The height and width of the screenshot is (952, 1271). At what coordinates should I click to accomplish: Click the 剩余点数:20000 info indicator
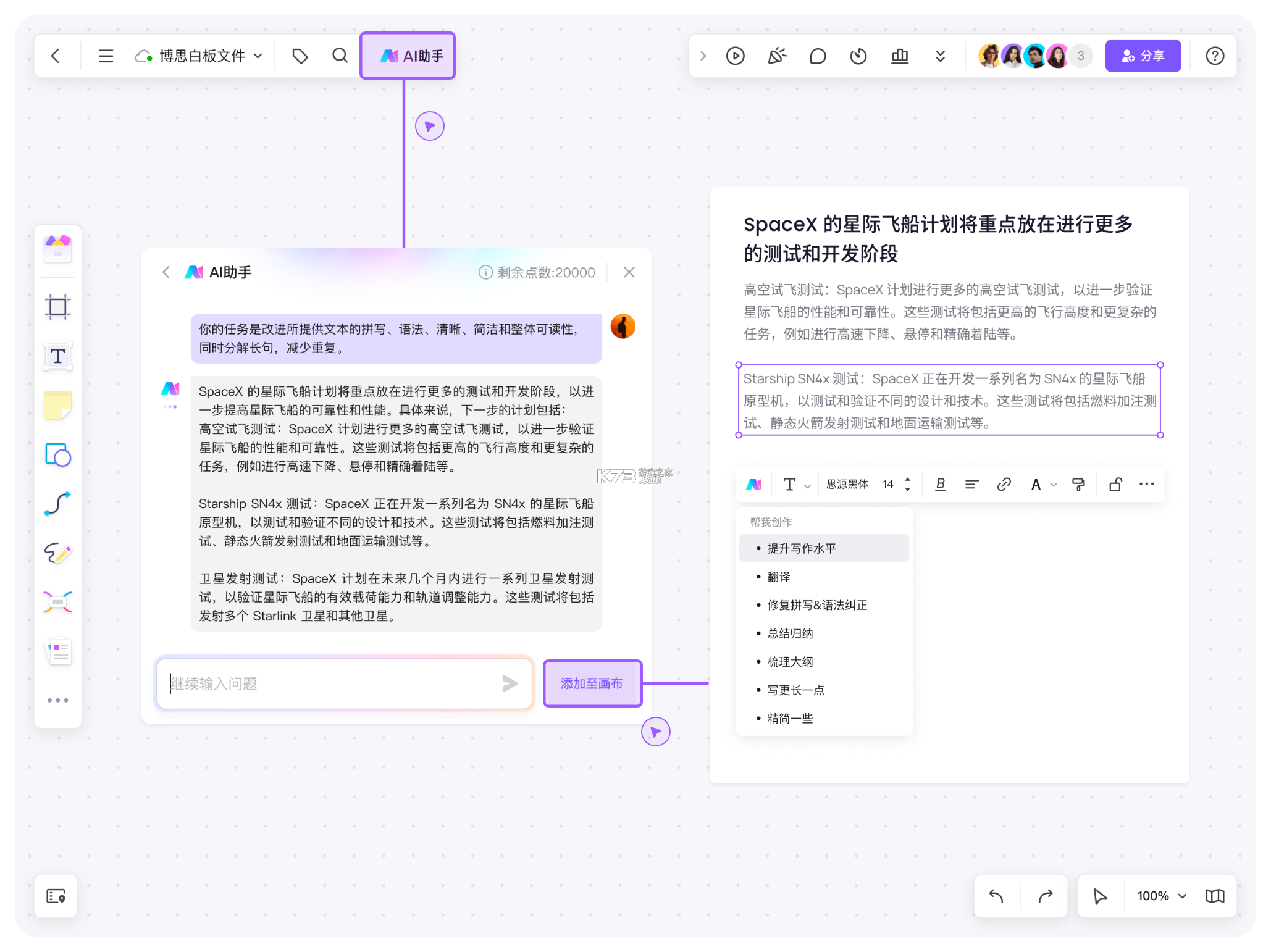click(537, 272)
